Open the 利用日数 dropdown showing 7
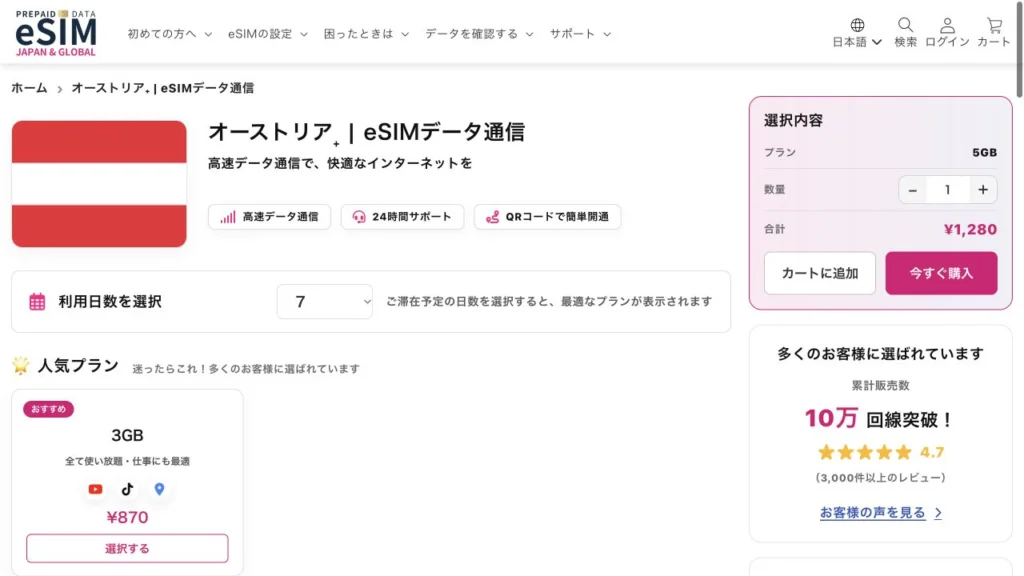Screen dimensions: 1024x576 click(325, 302)
